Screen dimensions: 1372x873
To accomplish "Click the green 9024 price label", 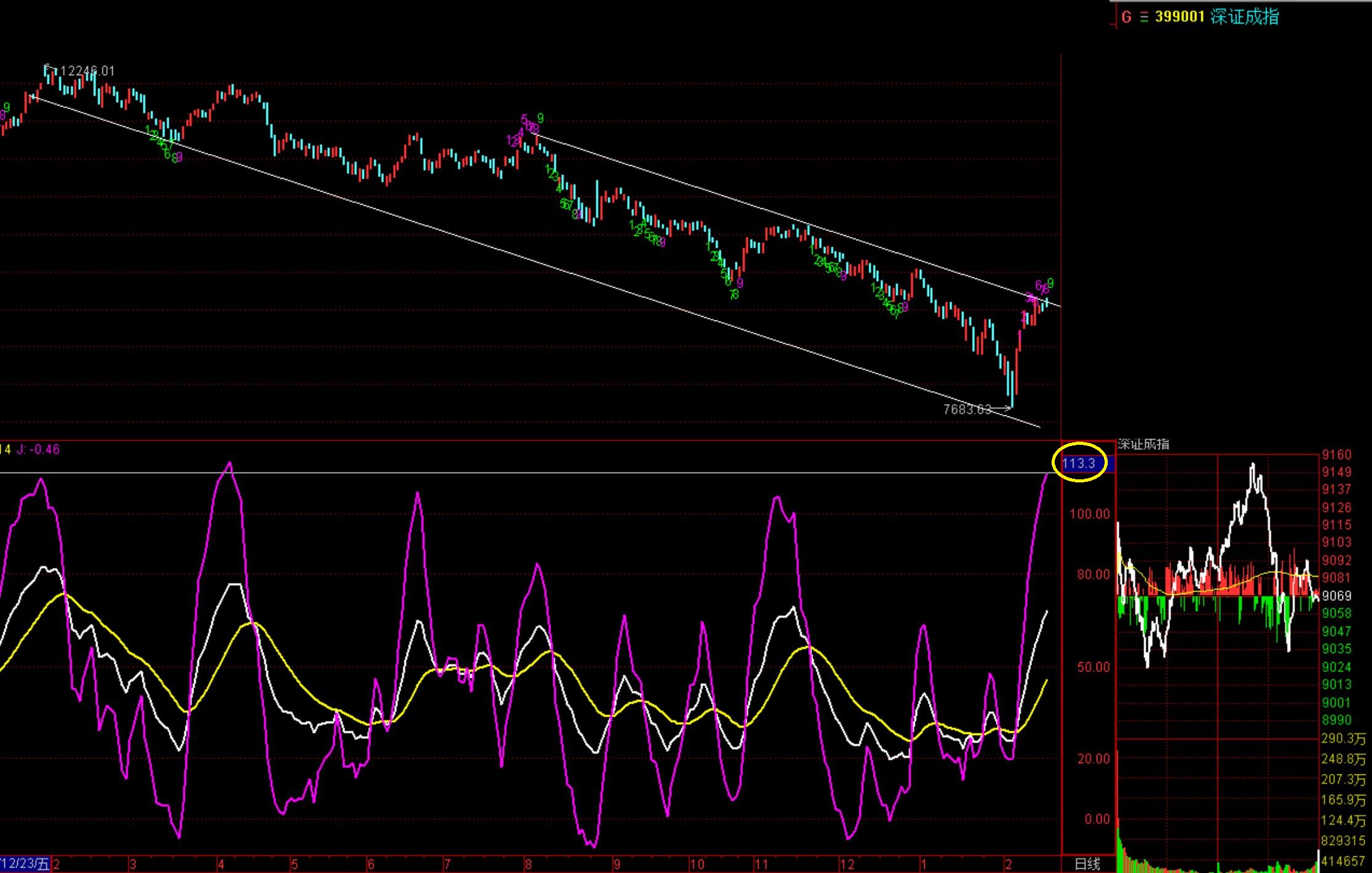I will click(x=1336, y=667).
